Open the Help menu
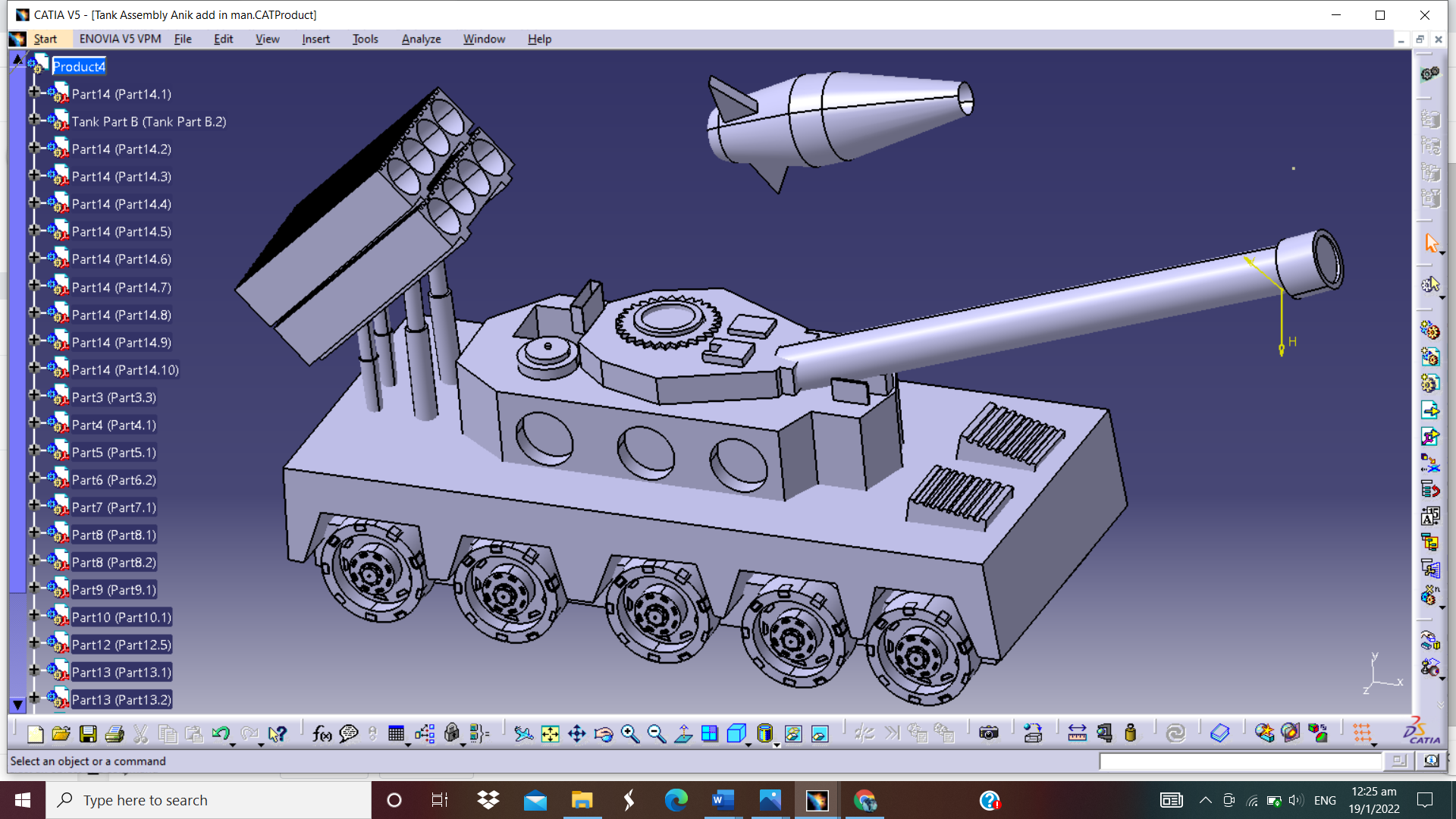This screenshot has width=1456, height=819. click(x=539, y=39)
